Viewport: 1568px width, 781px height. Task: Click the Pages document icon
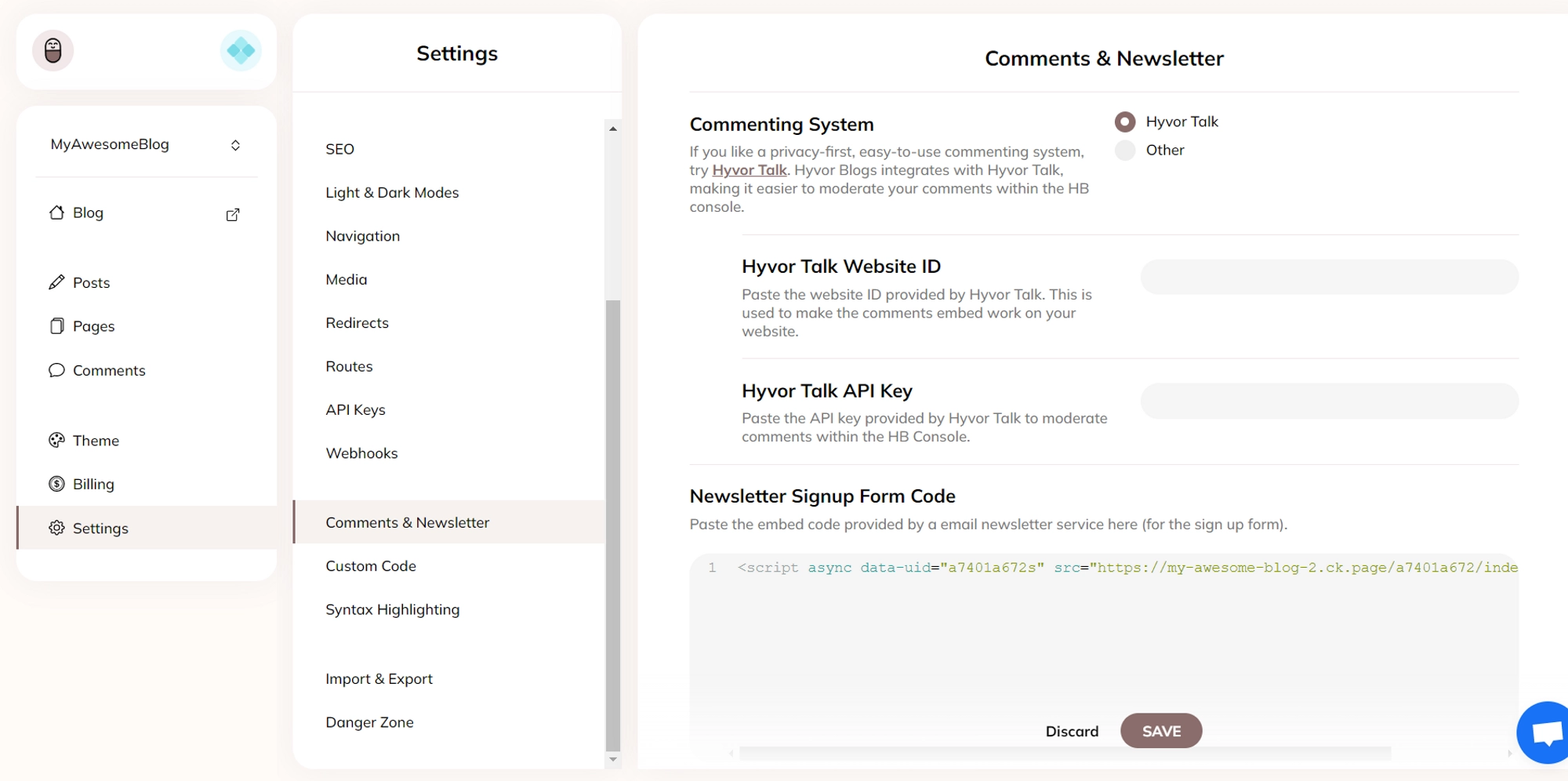click(56, 326)
